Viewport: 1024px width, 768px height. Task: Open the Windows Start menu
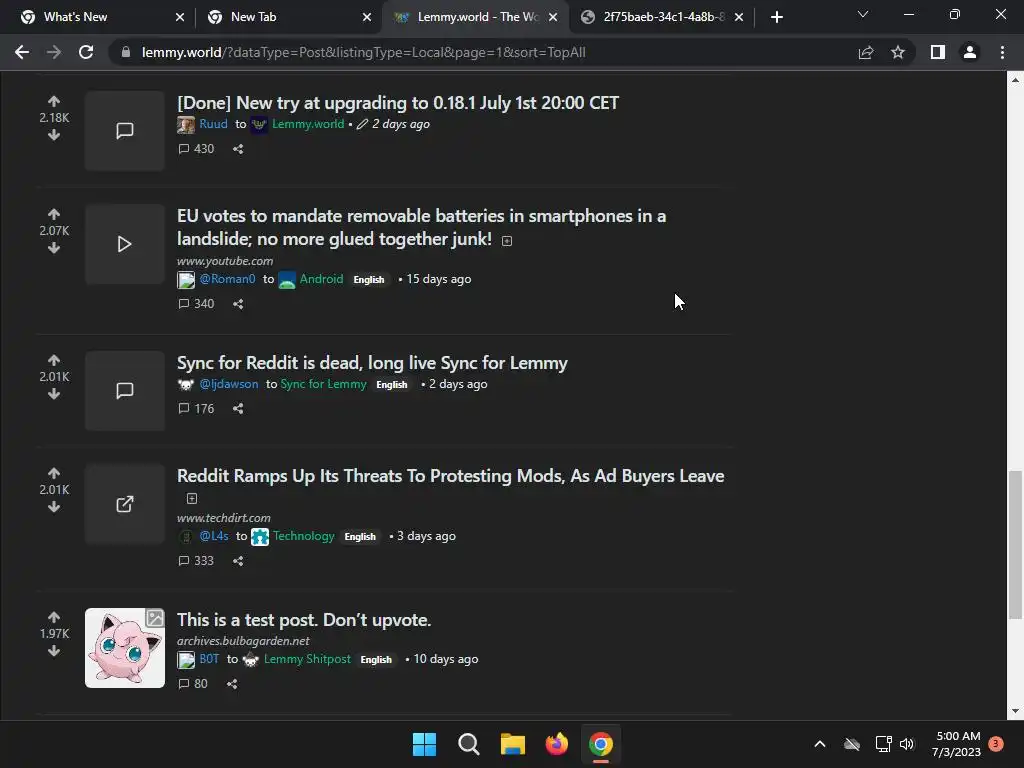424,744
